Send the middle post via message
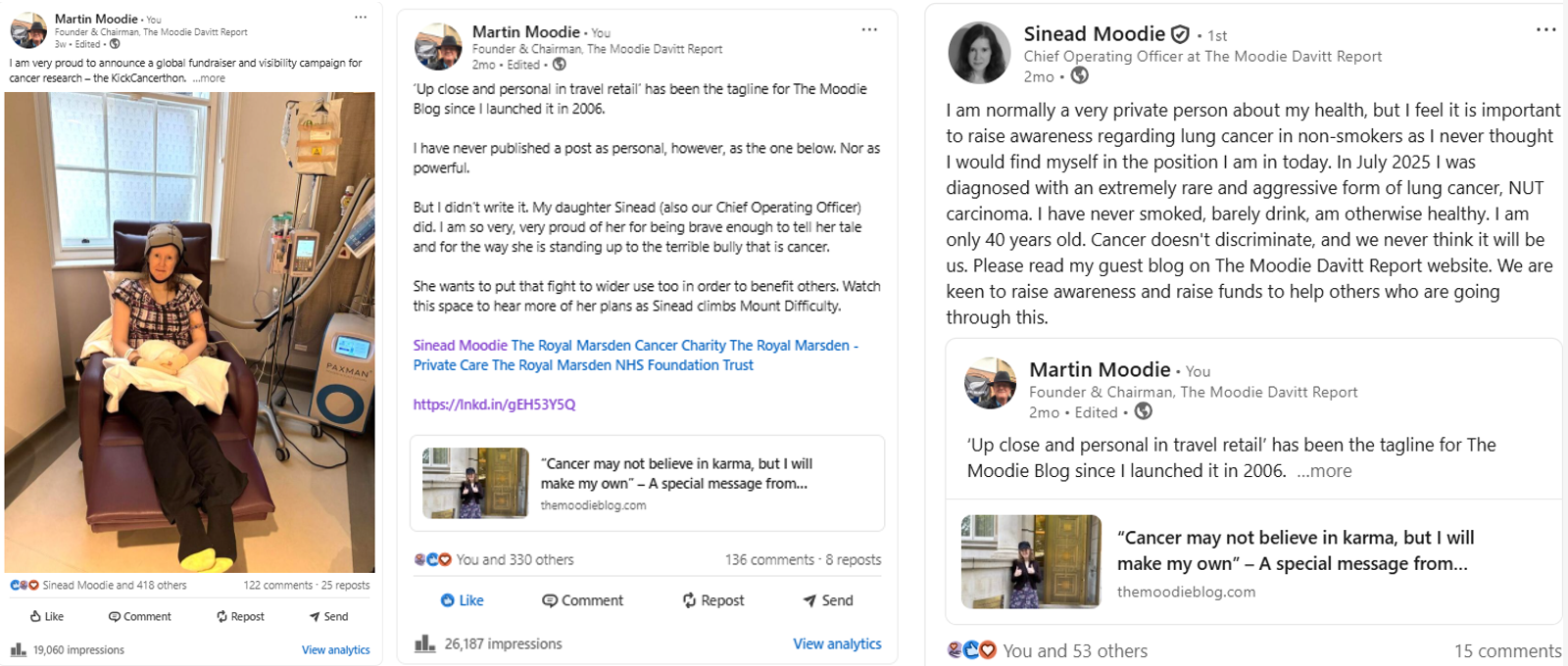The image size is (1568, 666). point(828,600)
